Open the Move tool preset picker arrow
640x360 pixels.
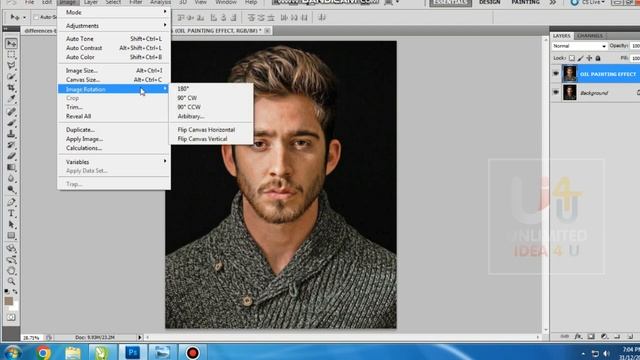tap(24, 18)
